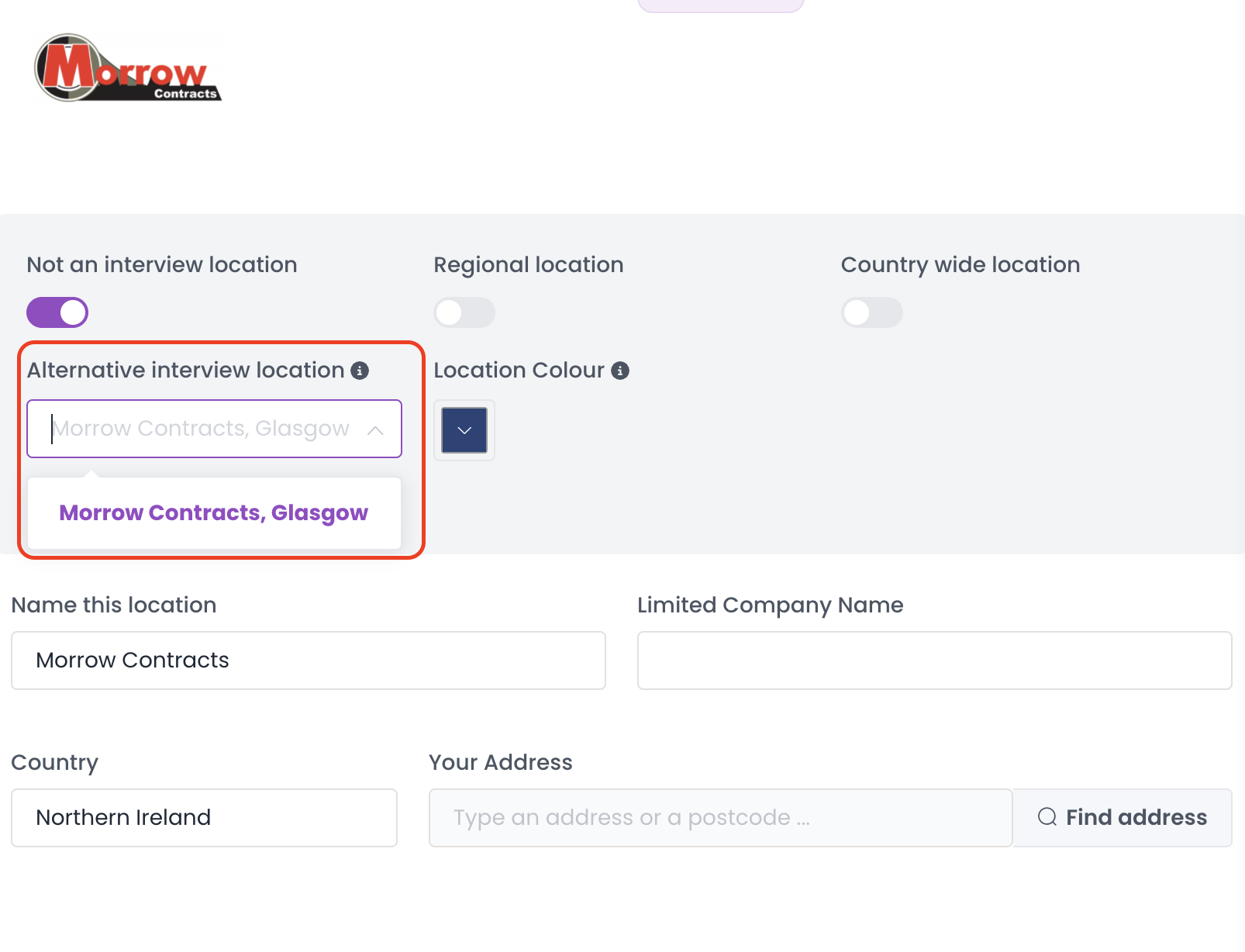Open the Alternative interview location combo box
1245x952 pixels.
(x=214, y=429)
